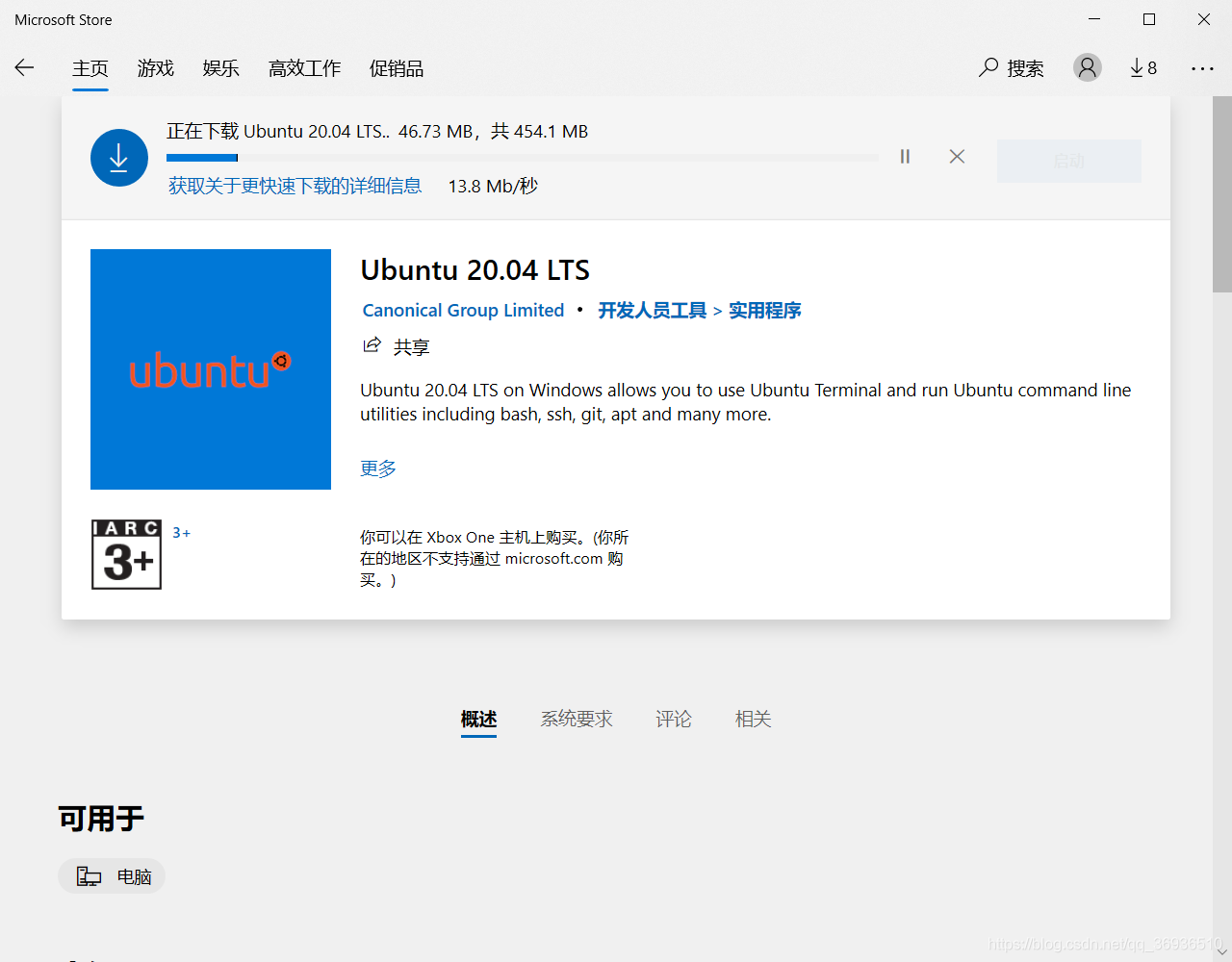Show the 系统要求 section
The width and height of the screenshot is (1232, 962).
[x=577, y=719]
